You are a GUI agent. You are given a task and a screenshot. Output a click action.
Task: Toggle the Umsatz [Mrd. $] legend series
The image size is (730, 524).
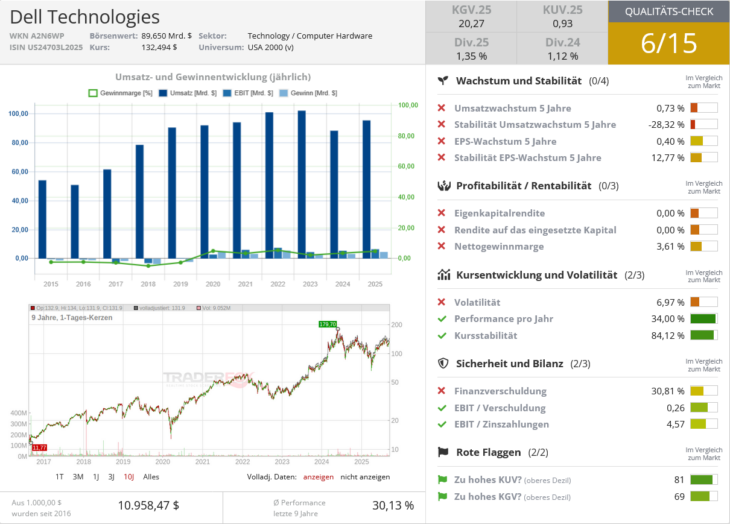point(188,93)
